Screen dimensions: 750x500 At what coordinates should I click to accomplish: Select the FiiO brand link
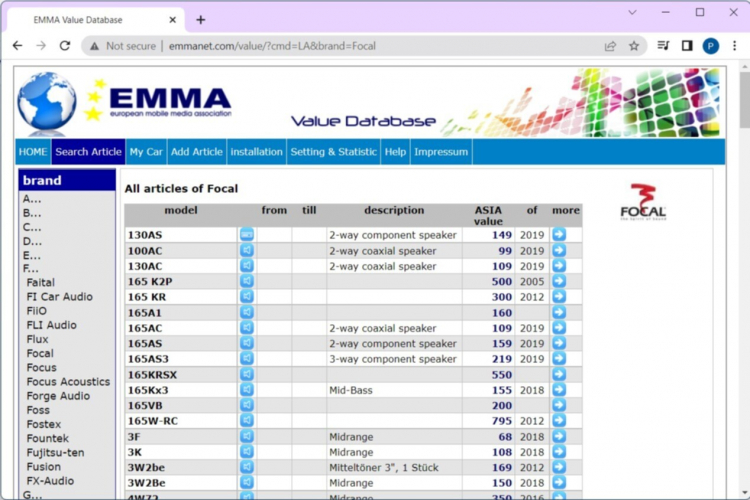(x=36, y=311)
